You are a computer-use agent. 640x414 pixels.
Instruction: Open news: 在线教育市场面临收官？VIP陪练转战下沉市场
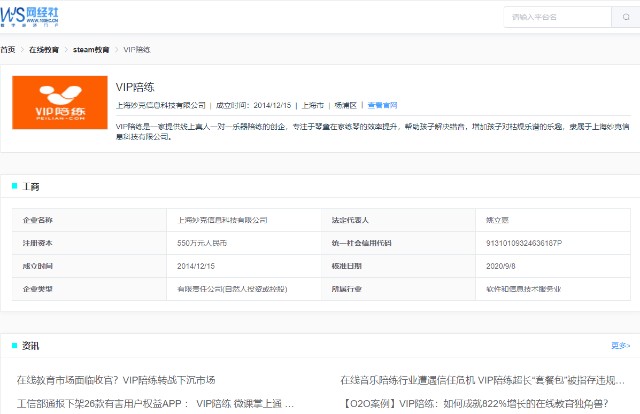tap(116, 380)
